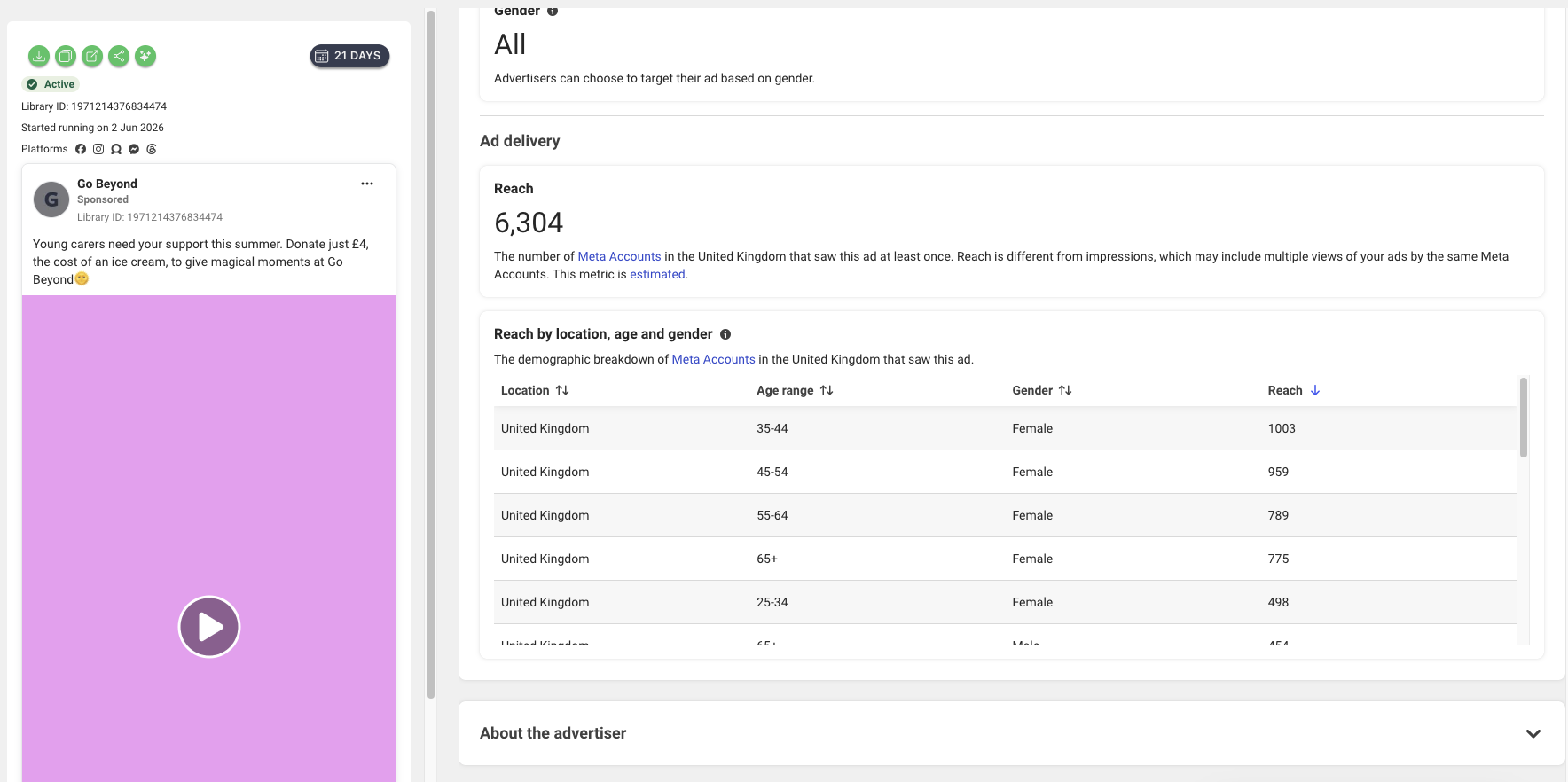1568x782 pixels.
Task: Click the 21 DAYS calendar badge
Action: 349,56
